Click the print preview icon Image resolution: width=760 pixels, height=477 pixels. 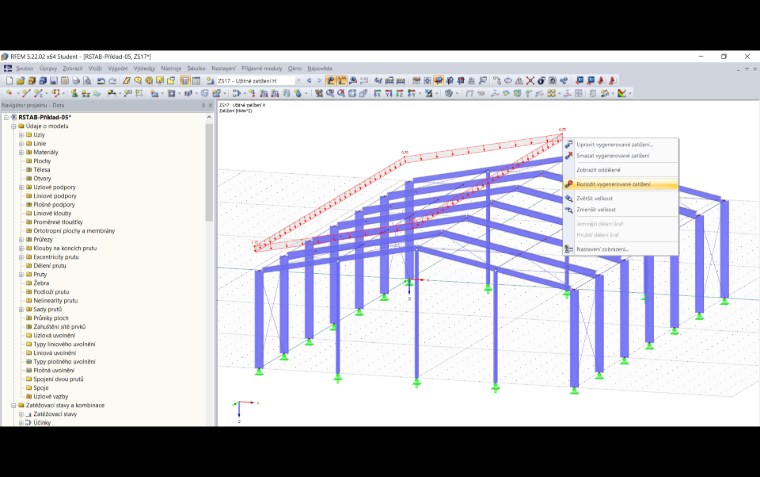87,80
